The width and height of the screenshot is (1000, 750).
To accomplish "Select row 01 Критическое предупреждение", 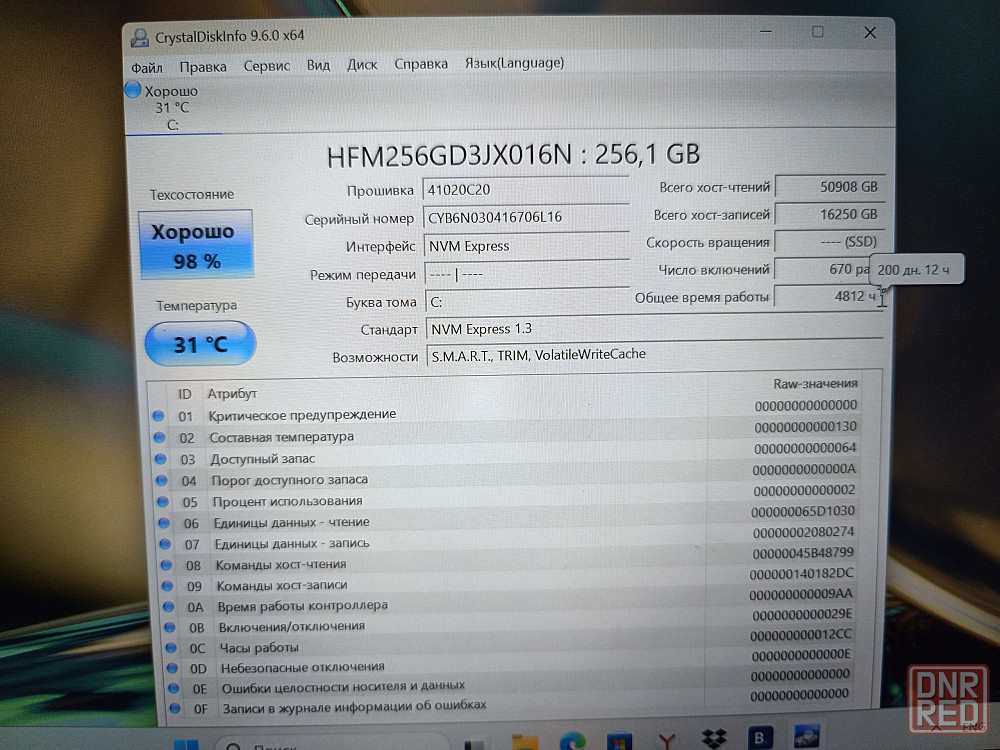I will pos(507,411).
